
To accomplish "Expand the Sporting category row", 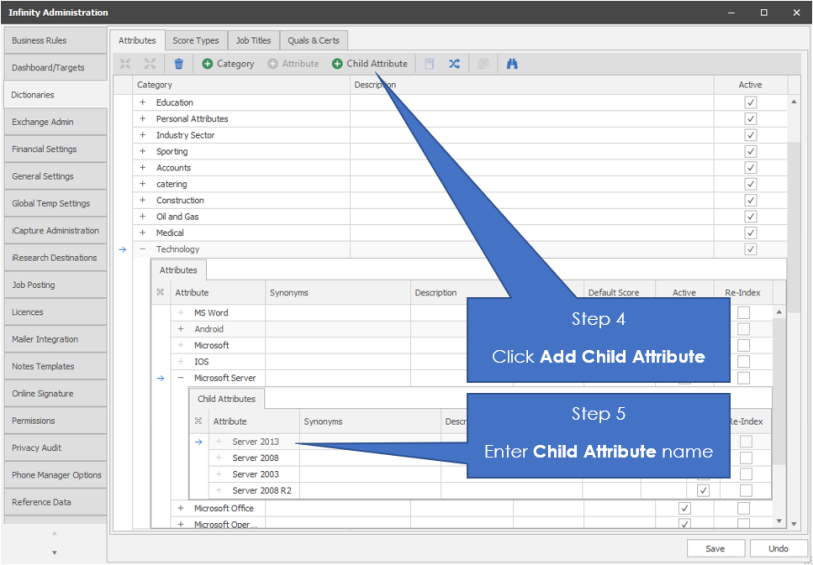I will [143, 152].
